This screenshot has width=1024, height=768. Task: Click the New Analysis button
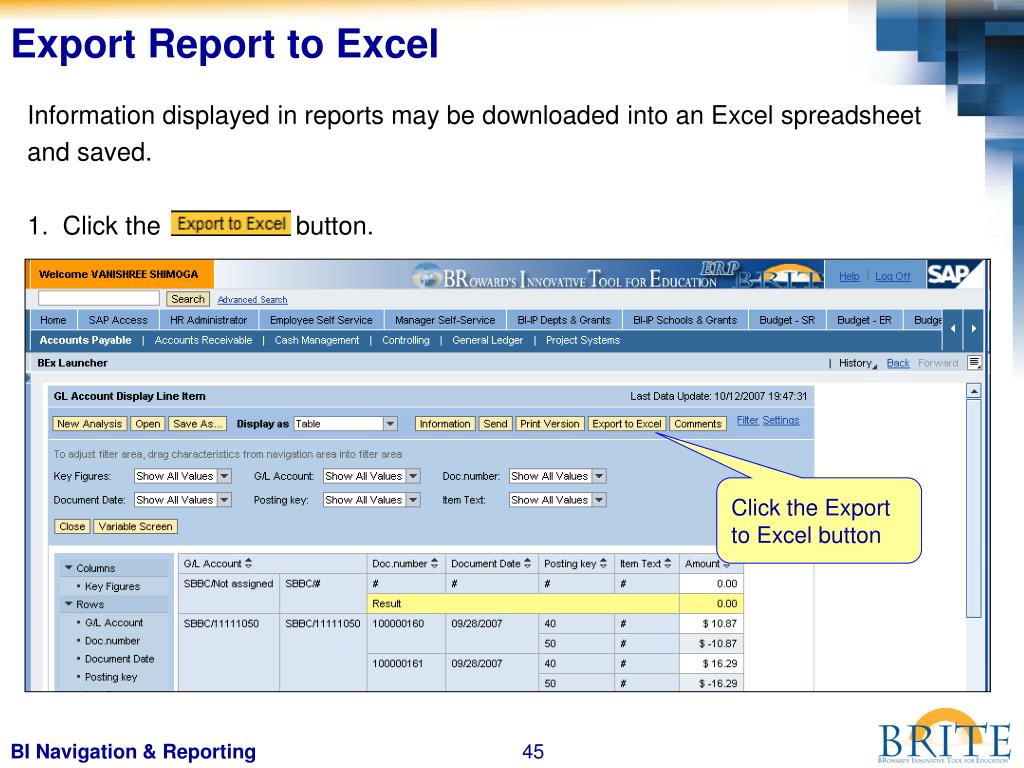(x=89, y=424)
